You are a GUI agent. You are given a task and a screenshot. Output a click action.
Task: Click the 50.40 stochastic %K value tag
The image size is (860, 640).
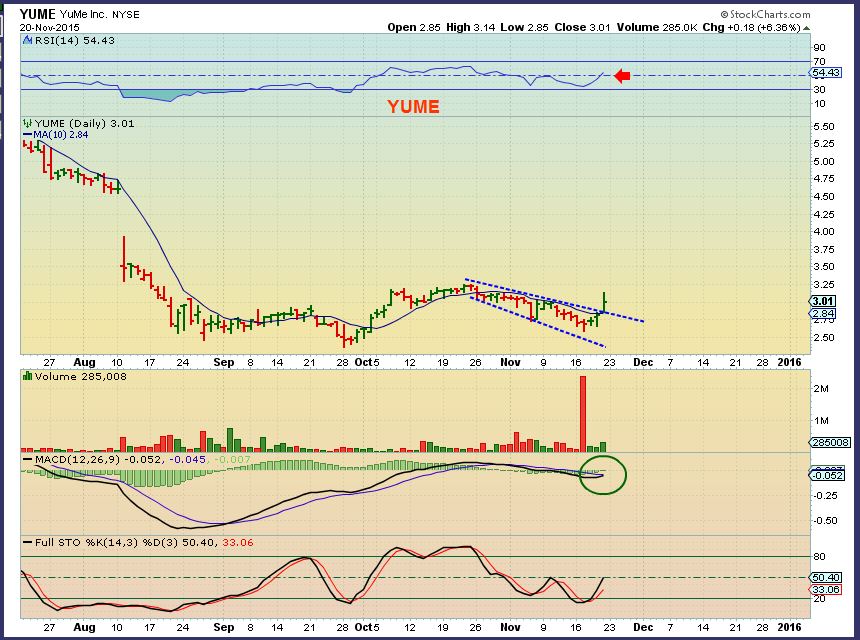click(826, 577)
